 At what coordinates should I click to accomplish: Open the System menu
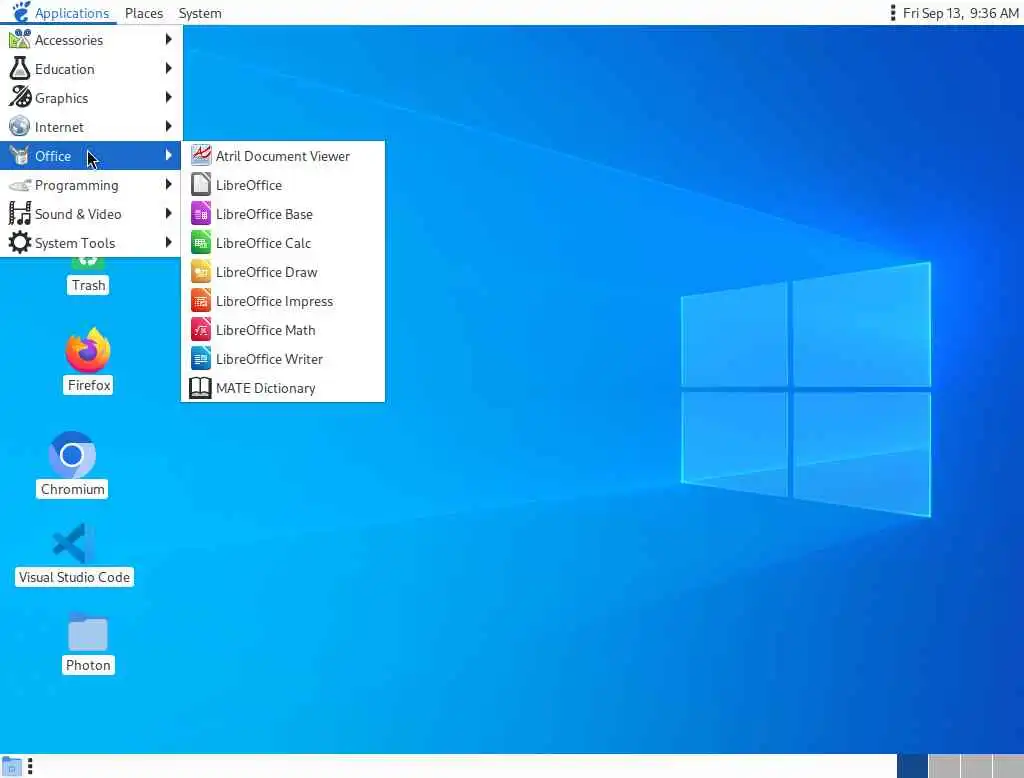200,13
